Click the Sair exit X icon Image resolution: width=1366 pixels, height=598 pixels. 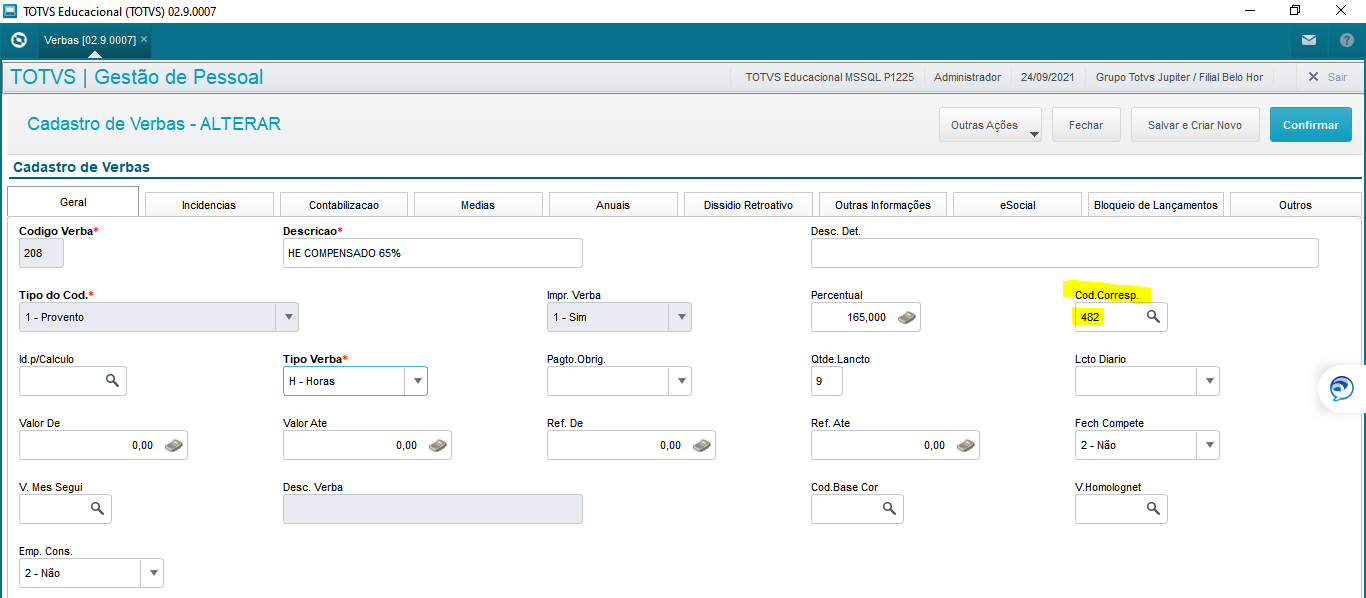click(x=1314, y=77)
